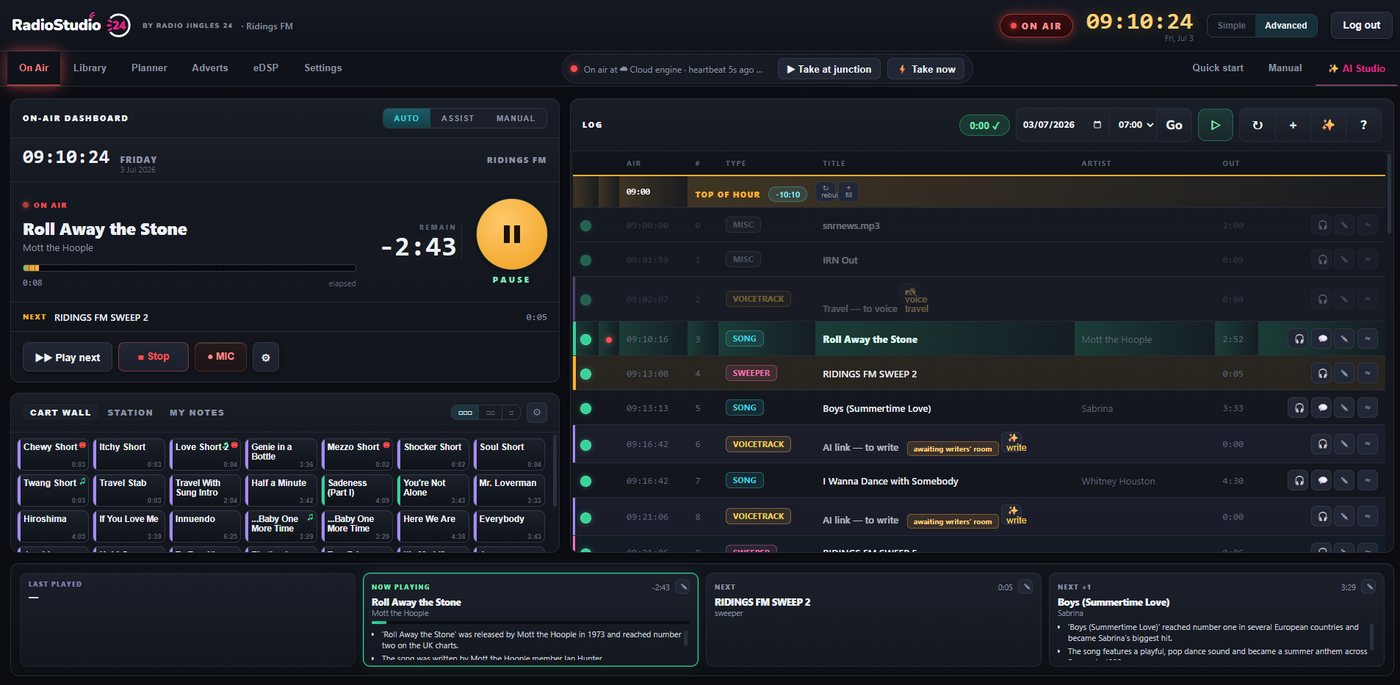Viewport: 1400px width, 685px height.
Task: Pause the currently playing song
Action: coord(511,234)
